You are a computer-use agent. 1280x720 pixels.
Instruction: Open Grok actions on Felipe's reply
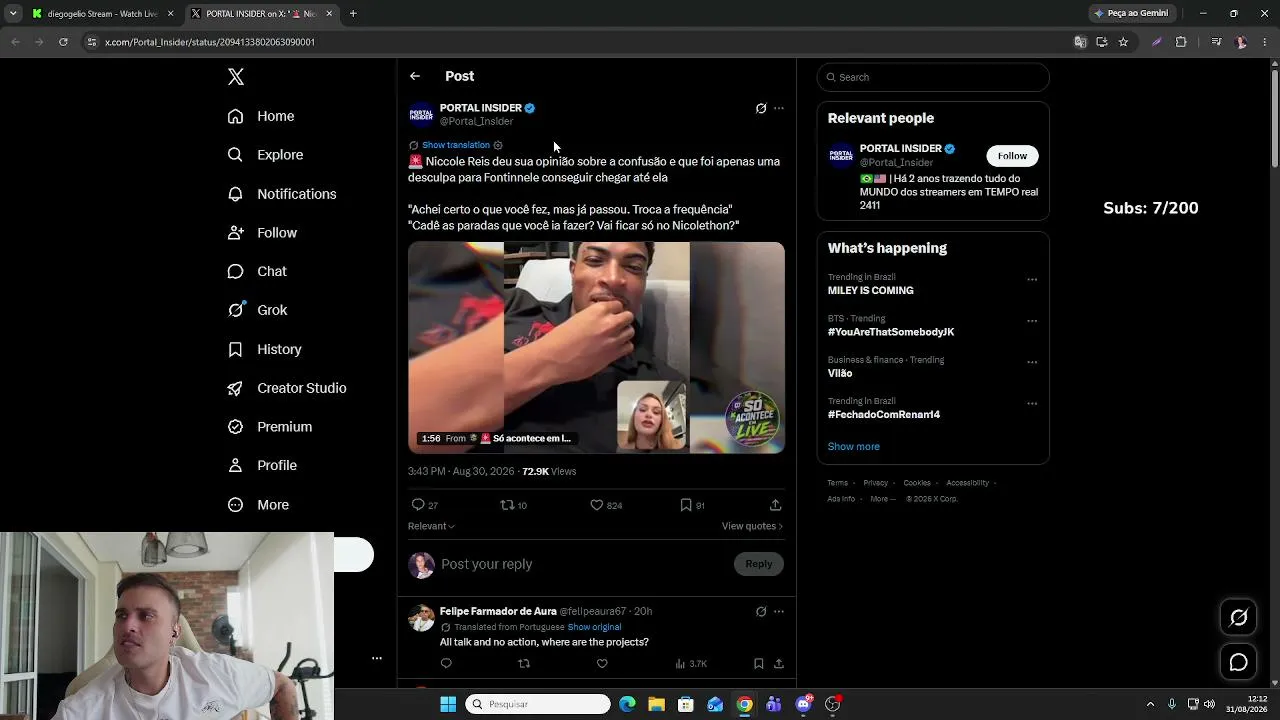[761, 611]
